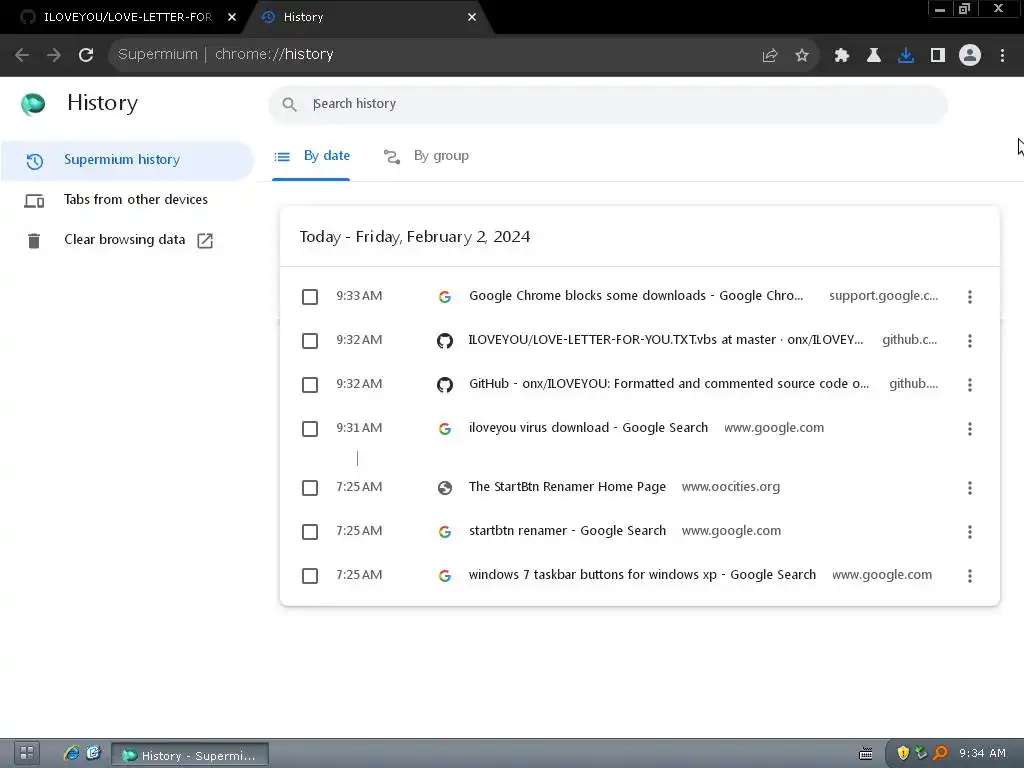Click the 9:34 AM taskbar clock

click(x=982, y=754)
